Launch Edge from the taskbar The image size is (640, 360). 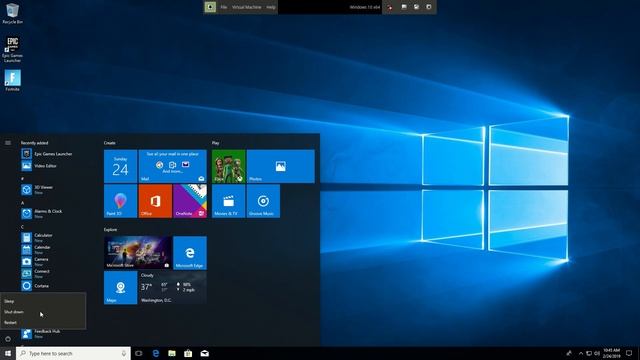click(156, 353)
